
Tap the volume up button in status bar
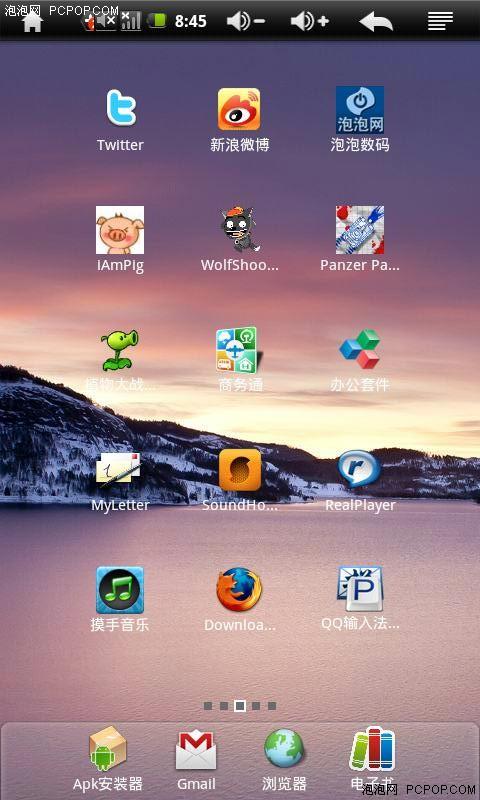tap(310, 21)
